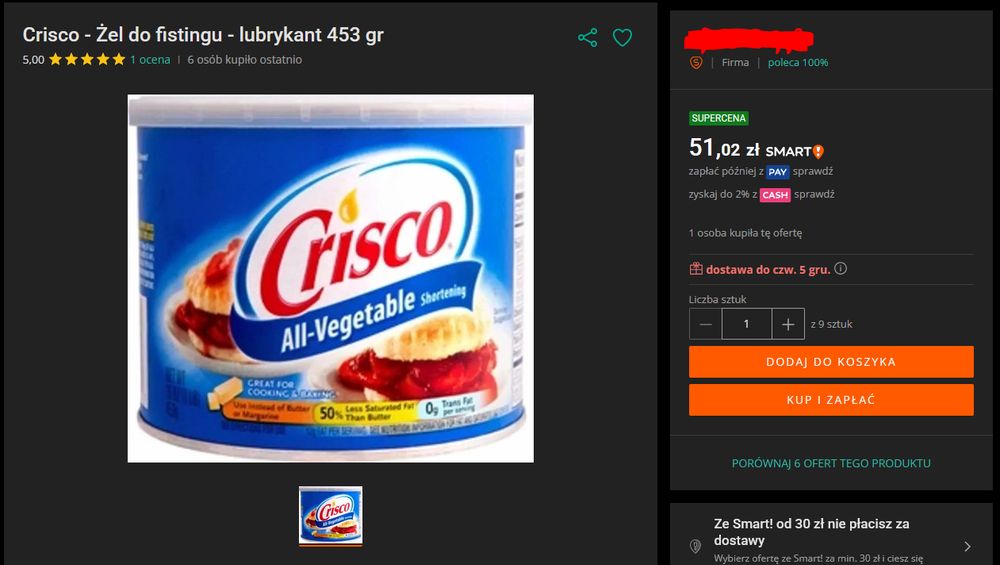
Task: Click KUP I ZAPŁAĆ button
Action: 831,400
